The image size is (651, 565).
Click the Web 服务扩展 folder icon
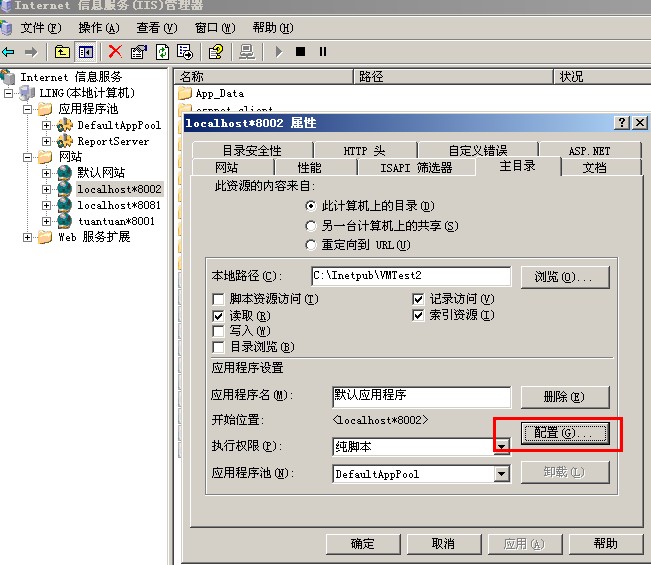(x=45, y=237)
